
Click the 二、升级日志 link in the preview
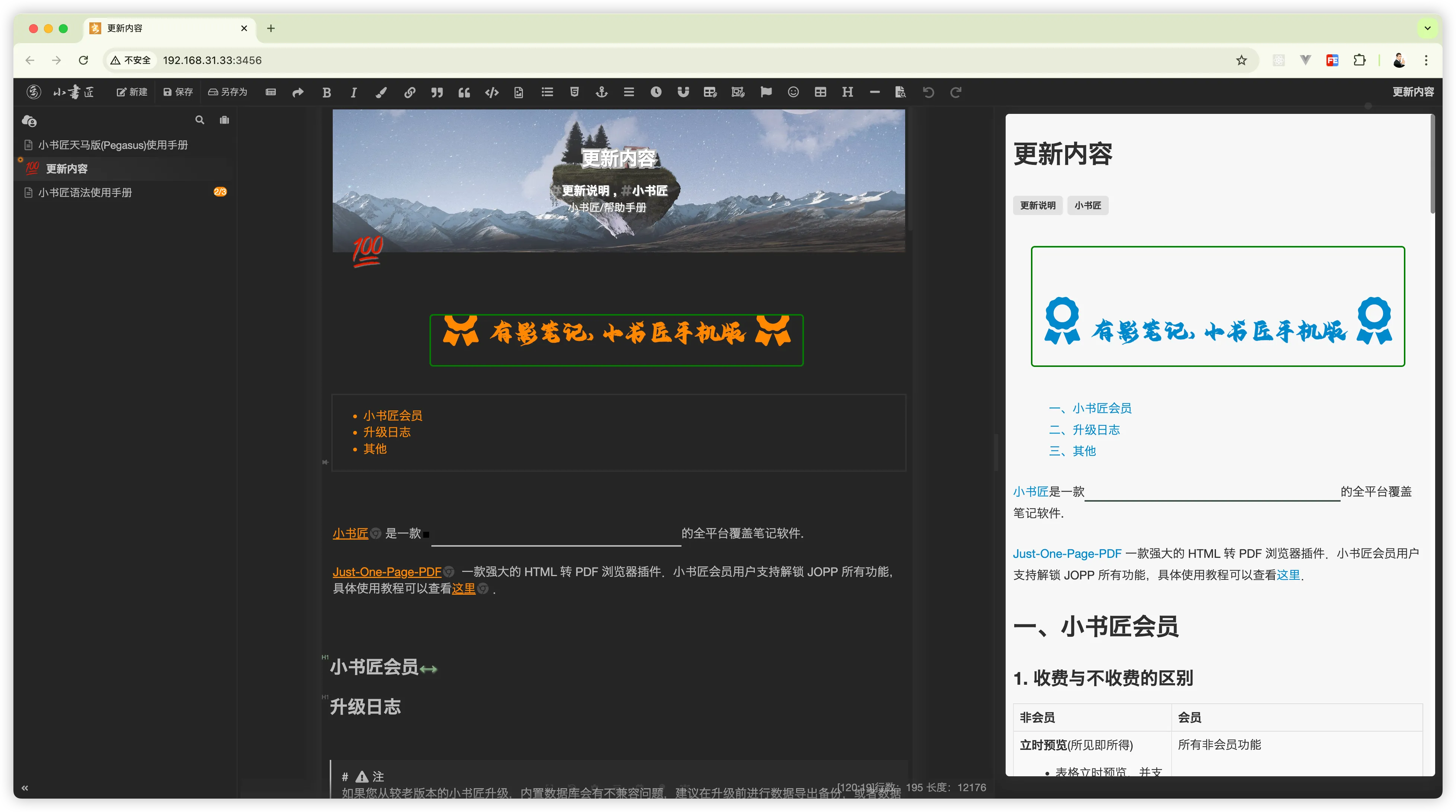tap(1084, 429)
